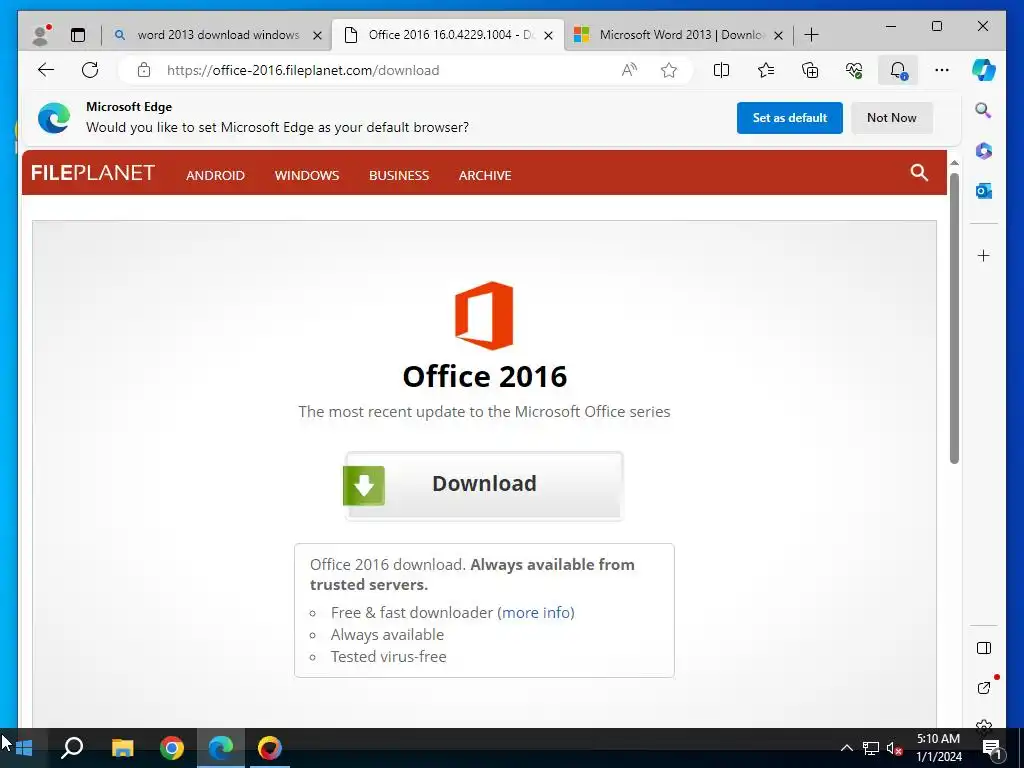This screenshot has width=1024, height=768.
Task: Add this page to favorites star
Action: click(669, 70)
